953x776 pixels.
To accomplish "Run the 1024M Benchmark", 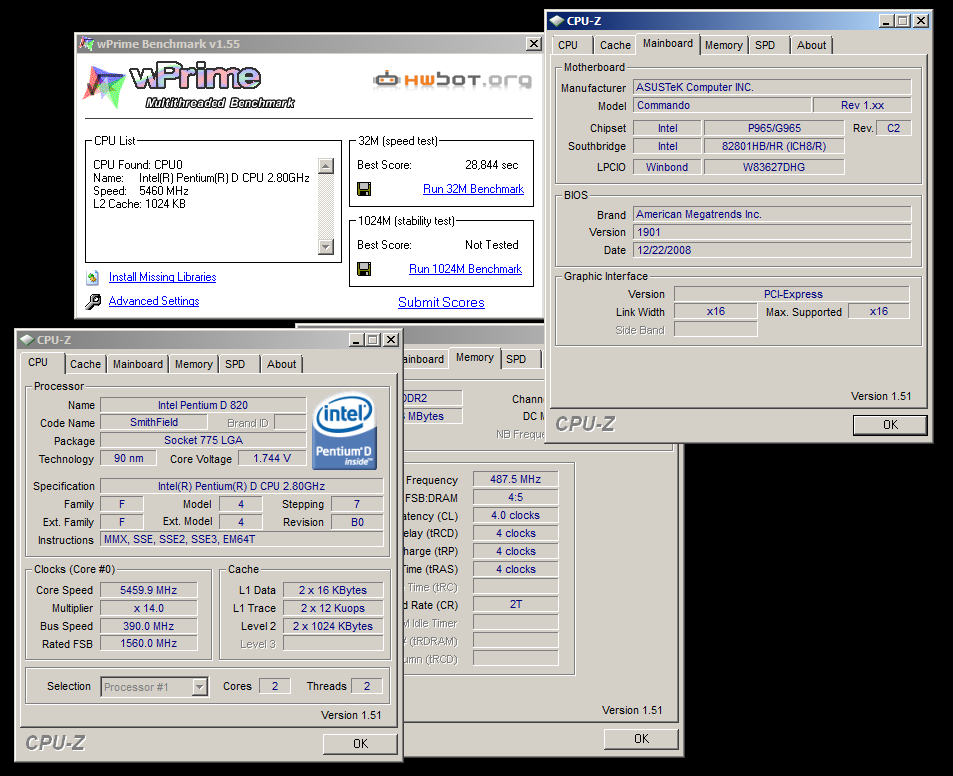I will (465, 269).
